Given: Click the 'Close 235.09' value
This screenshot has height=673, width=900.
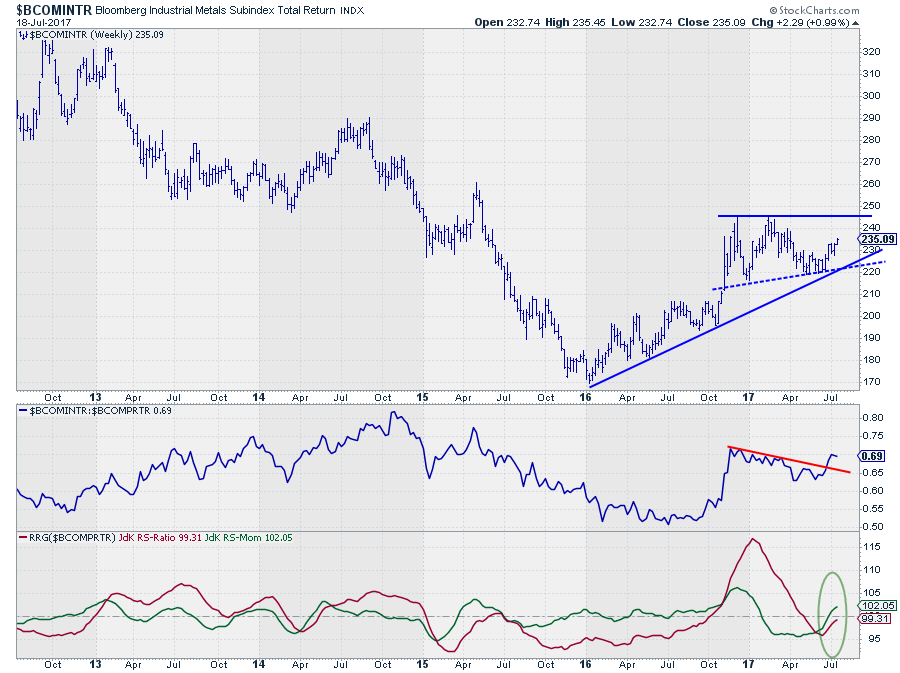Looking at the screenshot, I should pos(711,22).
